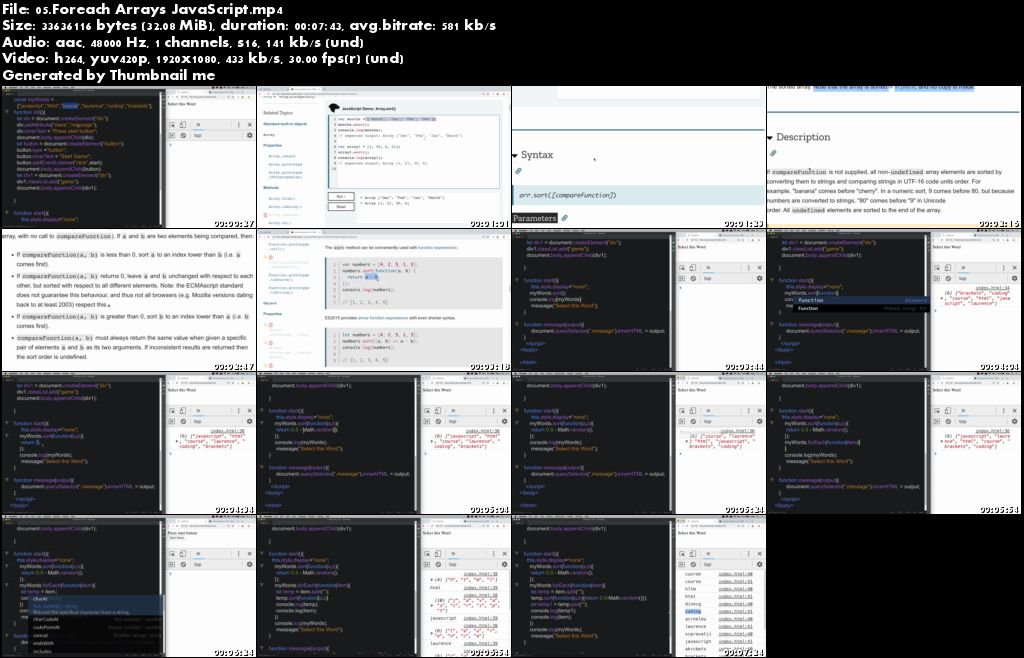This screenshot has height=658, width=1024.
Task: Click the DevTools gear icon in the 00:07:24 thumbnail
Action: tap(759, 564)
